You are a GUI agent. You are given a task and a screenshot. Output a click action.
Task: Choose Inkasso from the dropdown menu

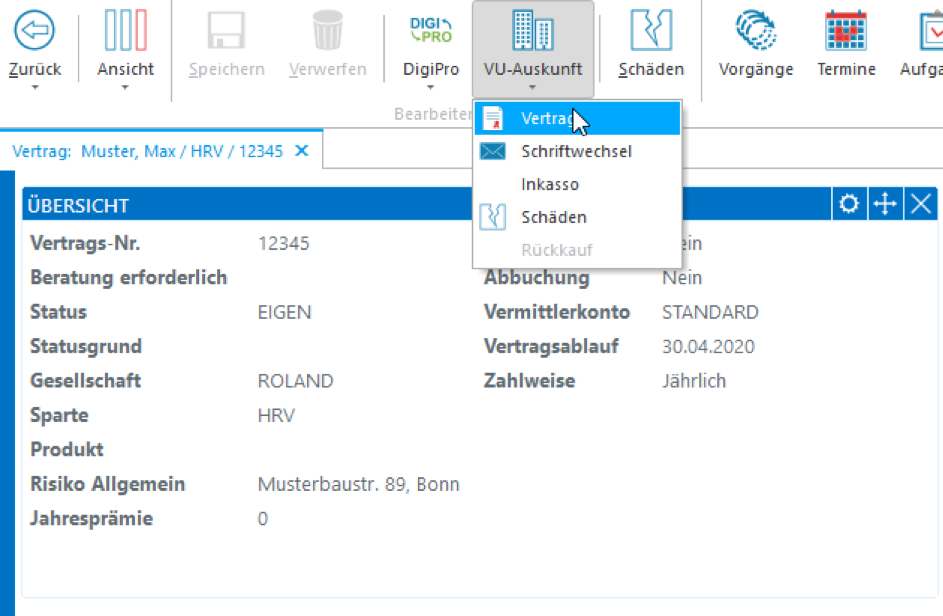[550, 185]
